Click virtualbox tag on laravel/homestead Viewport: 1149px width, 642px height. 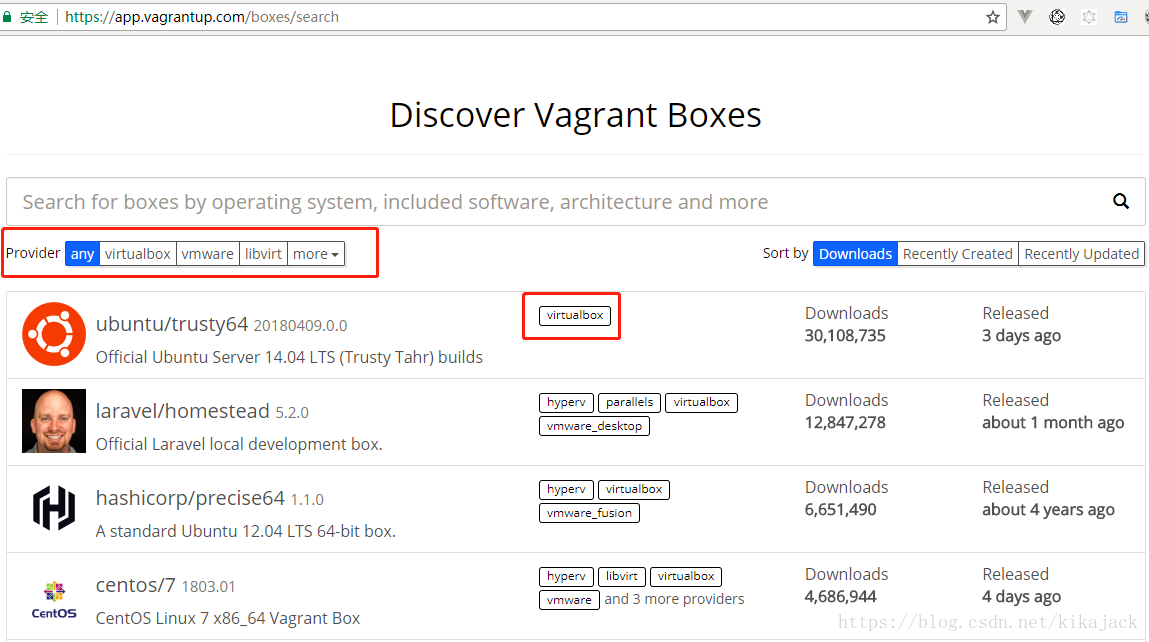pos(701,402)
